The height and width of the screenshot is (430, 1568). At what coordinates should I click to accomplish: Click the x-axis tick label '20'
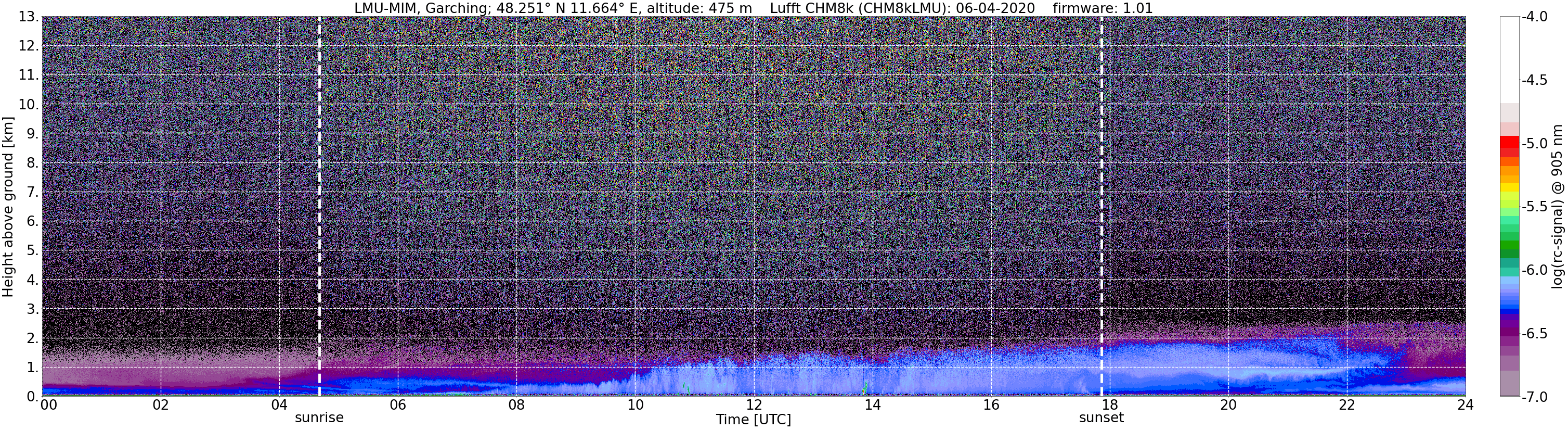click(x=1228, y=405)
